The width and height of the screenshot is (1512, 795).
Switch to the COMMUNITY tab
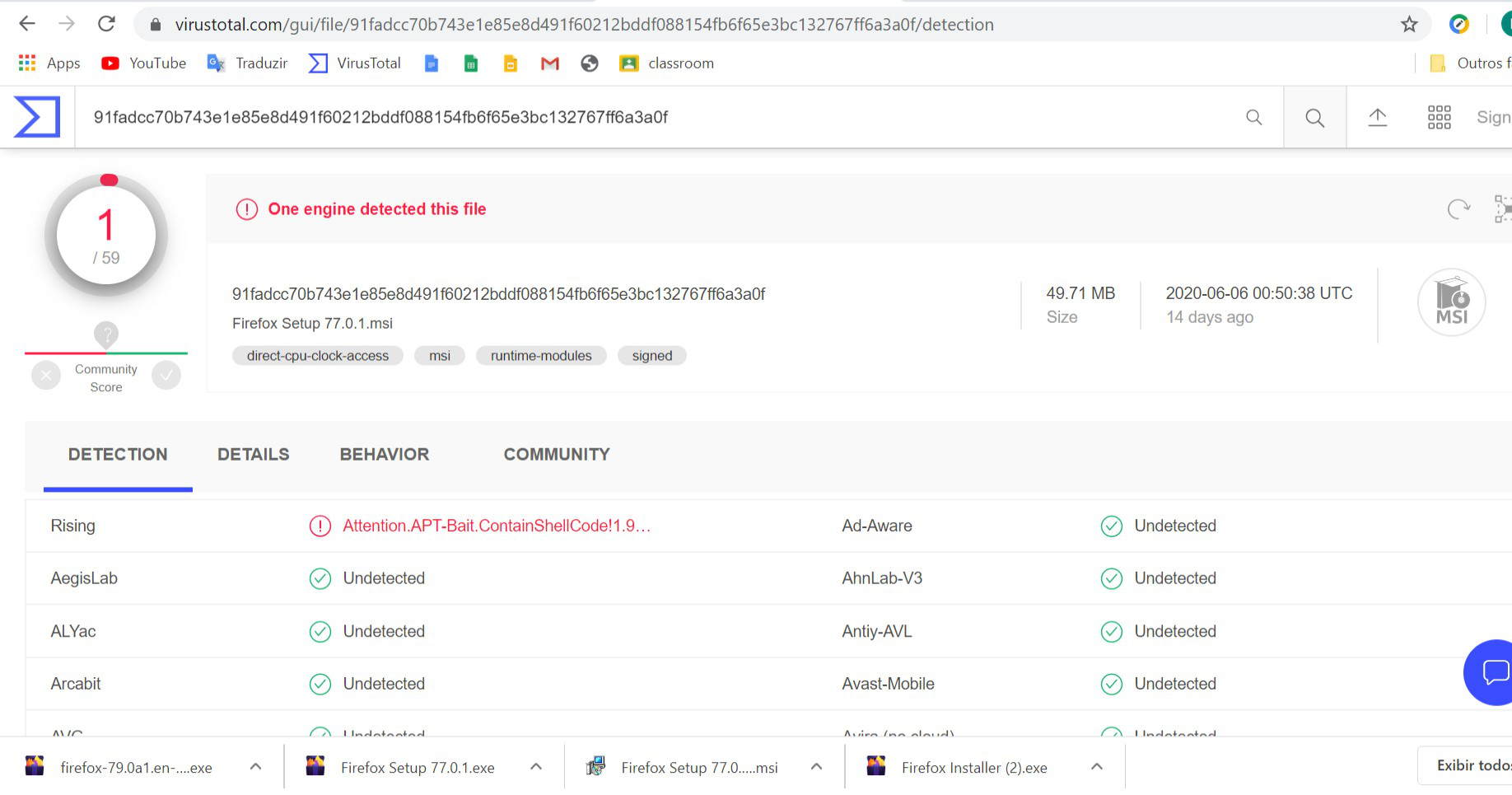point(557,455)
